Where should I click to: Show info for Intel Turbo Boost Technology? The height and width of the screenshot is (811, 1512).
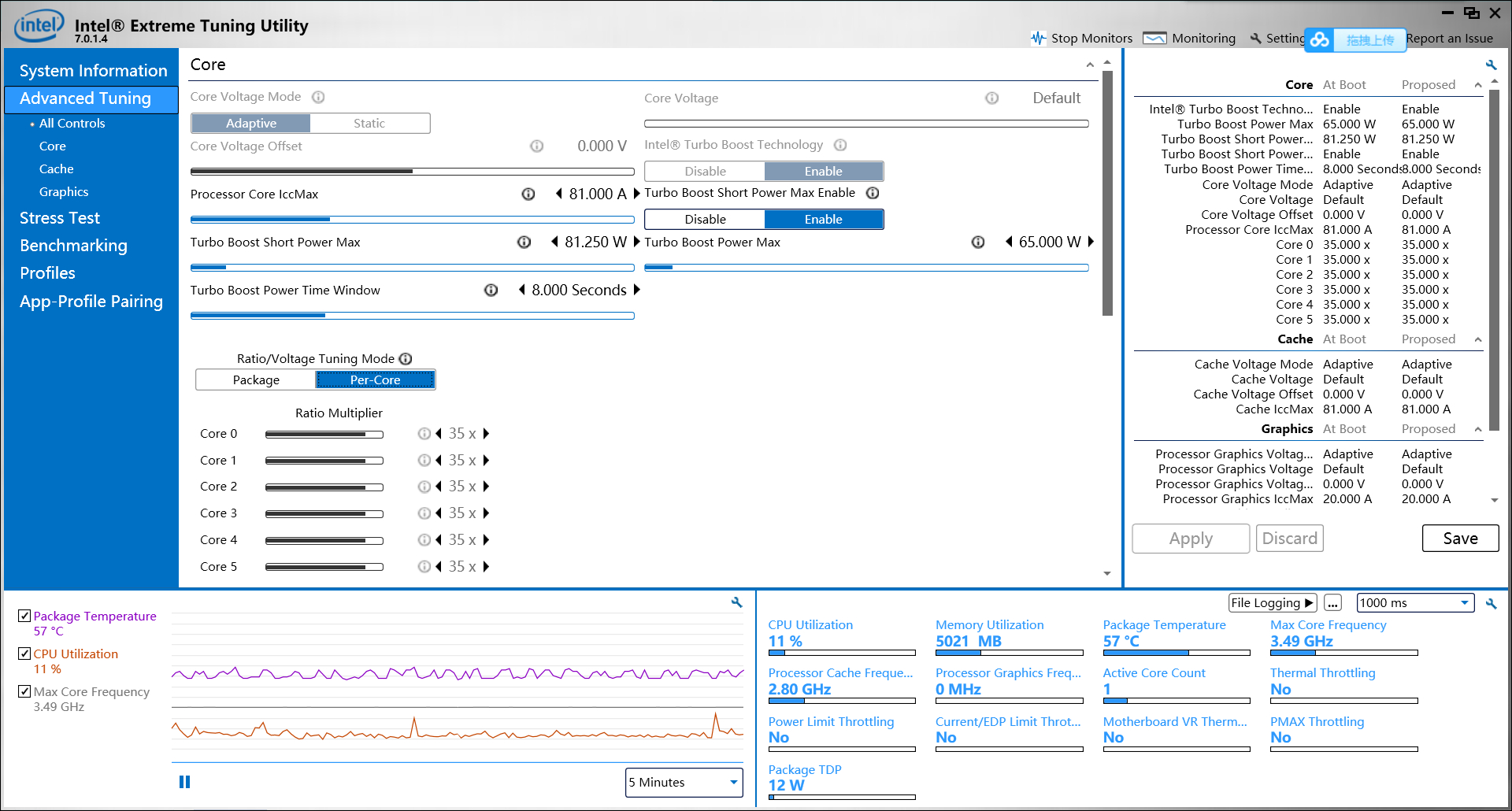[840, 145]
